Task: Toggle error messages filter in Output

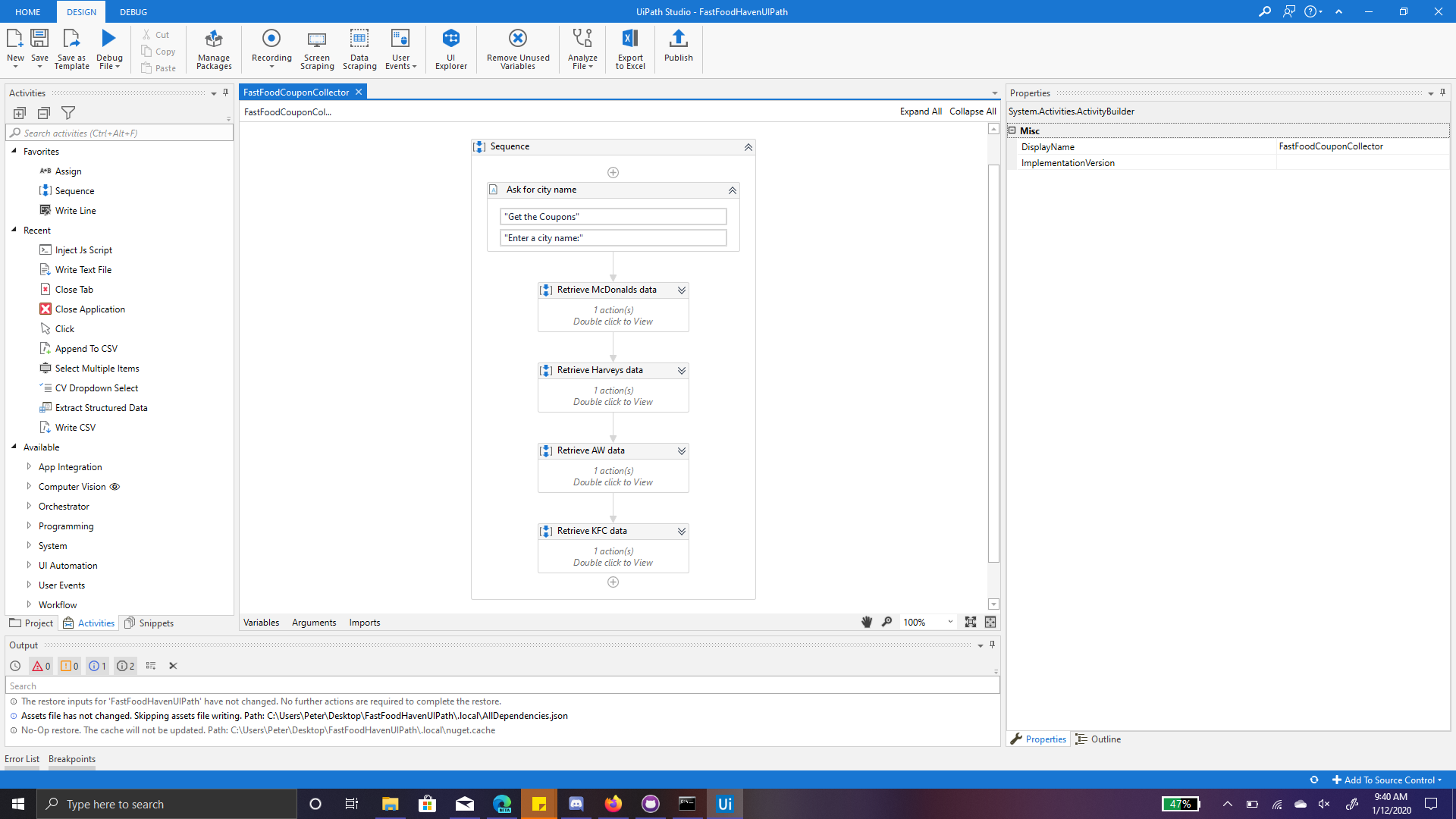Action: pyautogui.click(x=41, y=666)
